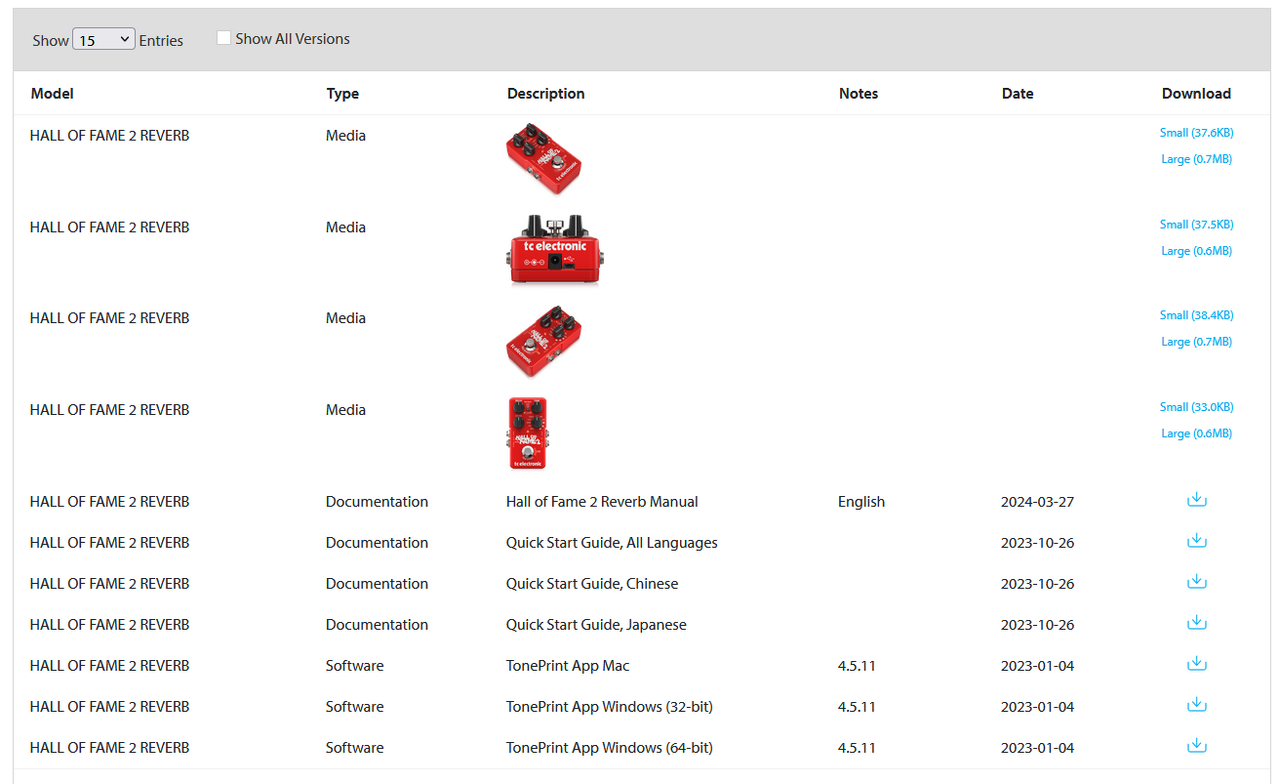This screenshot has height=784, width=1280.
Task: Open Small (38.4KB) image link
Action: [1196, 315]
